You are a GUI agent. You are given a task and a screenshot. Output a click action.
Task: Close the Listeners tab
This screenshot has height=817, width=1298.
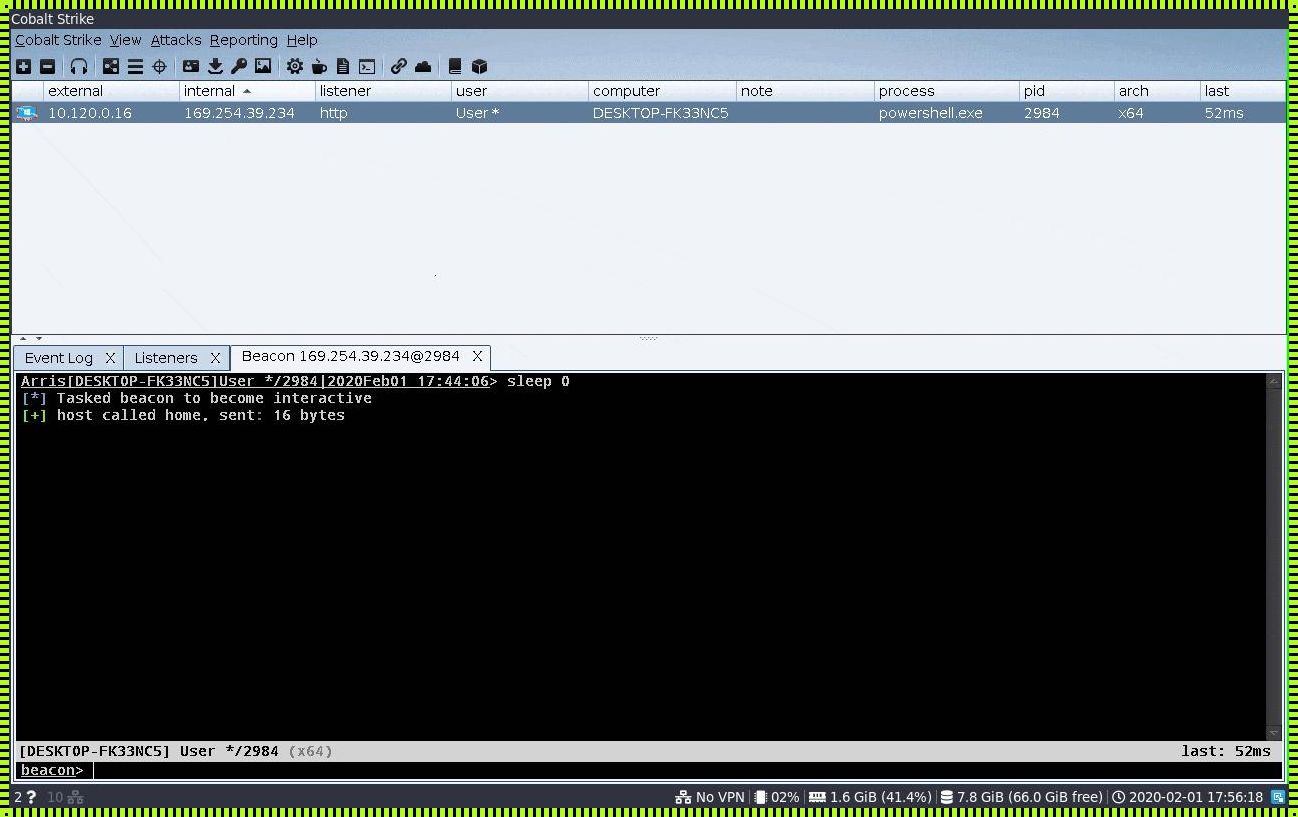point(214,358)
